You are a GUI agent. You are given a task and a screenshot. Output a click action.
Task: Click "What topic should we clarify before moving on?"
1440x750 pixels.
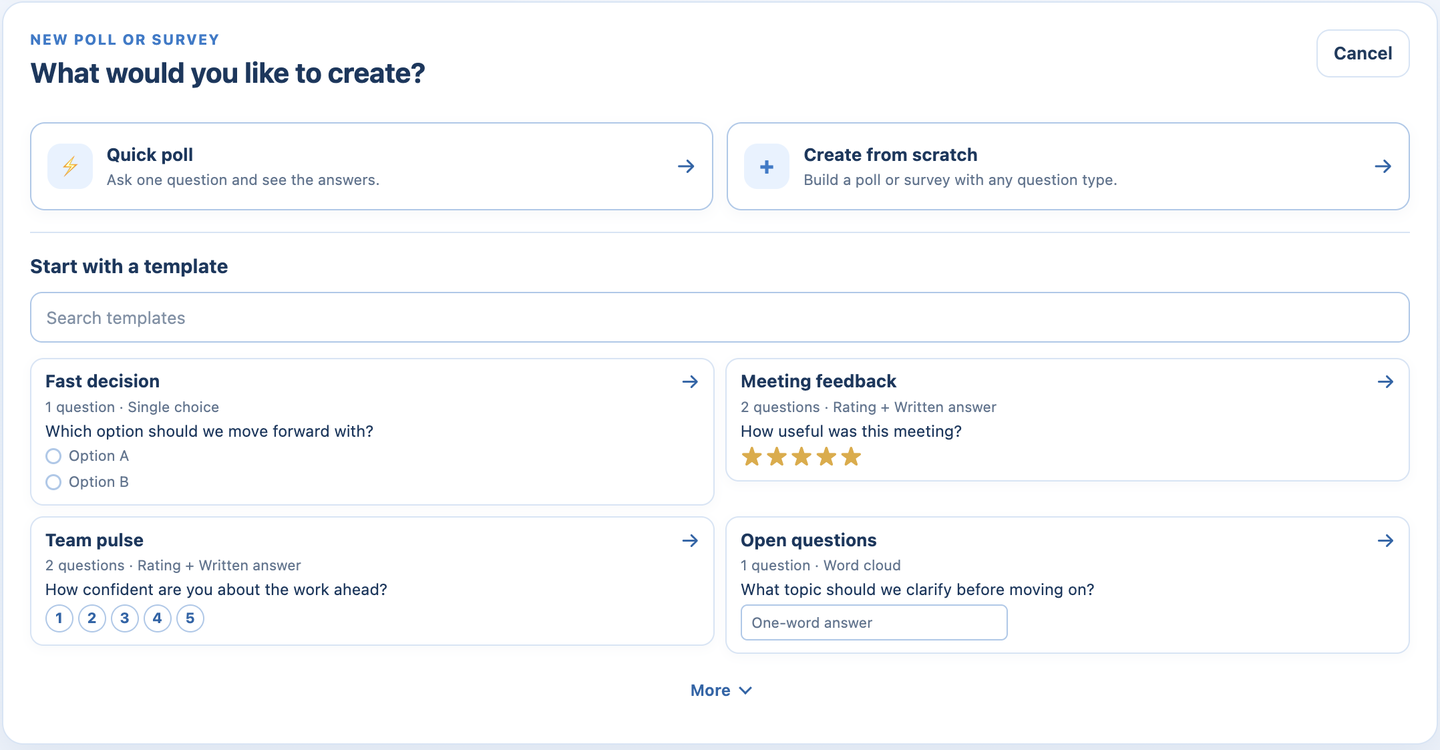(x=917, y=590)
